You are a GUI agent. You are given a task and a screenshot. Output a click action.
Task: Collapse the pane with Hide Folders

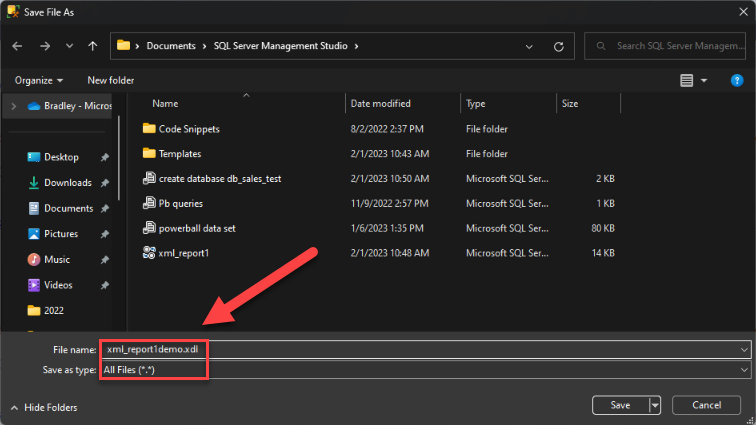pyautogui.click(x=44, y=408)
